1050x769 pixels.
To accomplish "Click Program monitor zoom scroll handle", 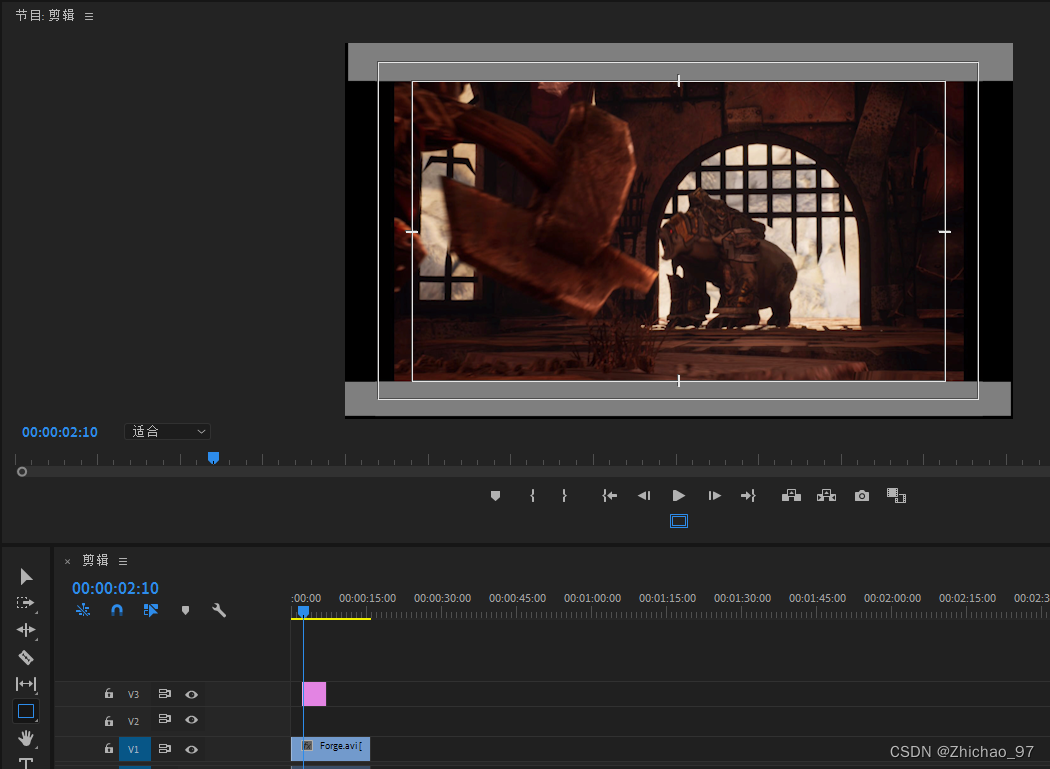I will [x=22, y=472].
